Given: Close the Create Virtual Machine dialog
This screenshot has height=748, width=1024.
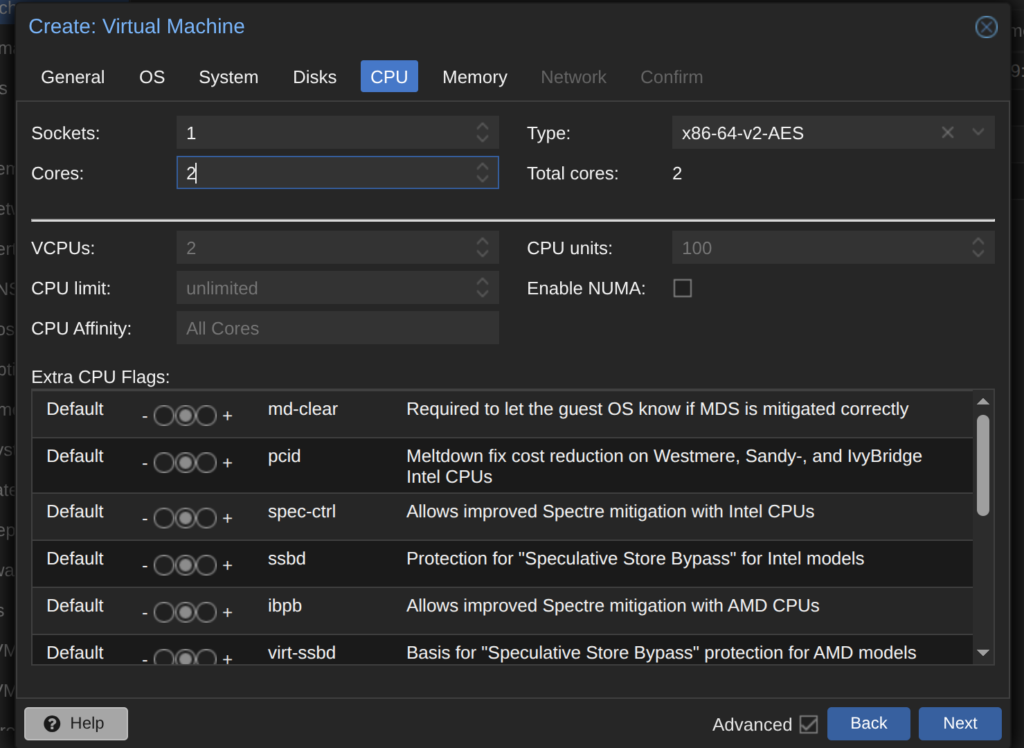Looking at the screenshot, I should pyautogui.click(x=986, y=27).
